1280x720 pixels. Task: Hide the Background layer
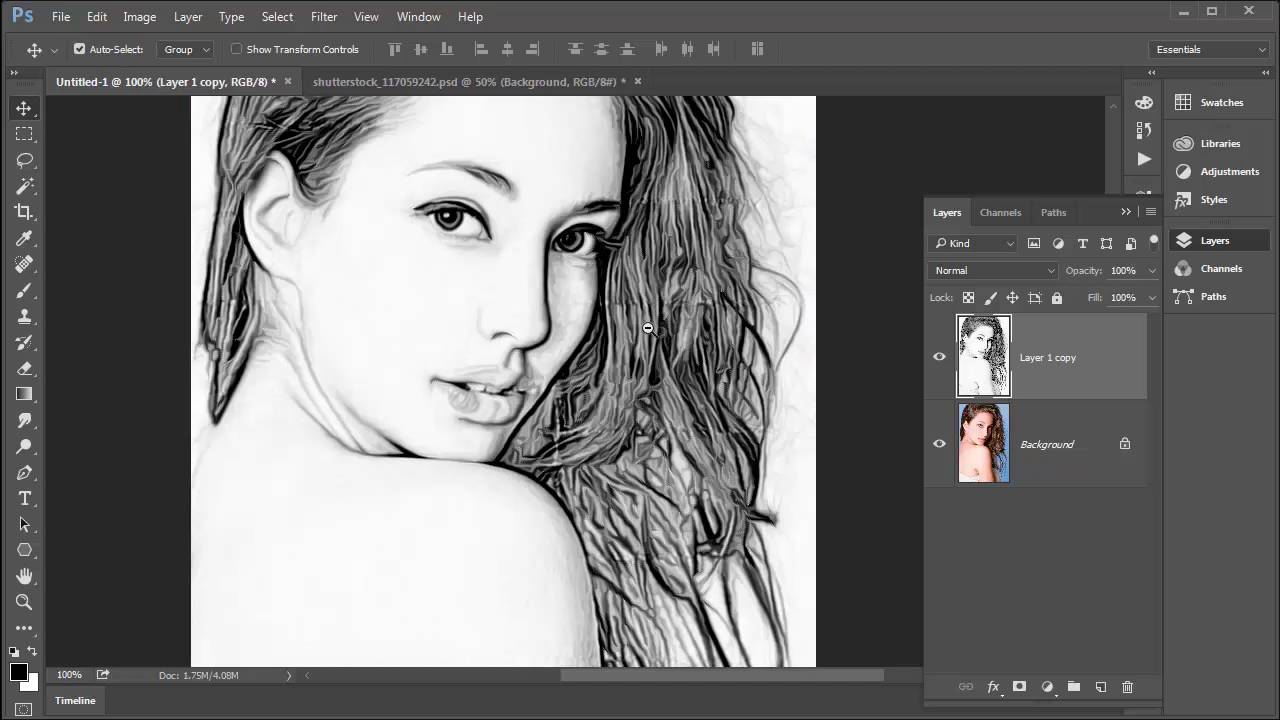[939, 444]
